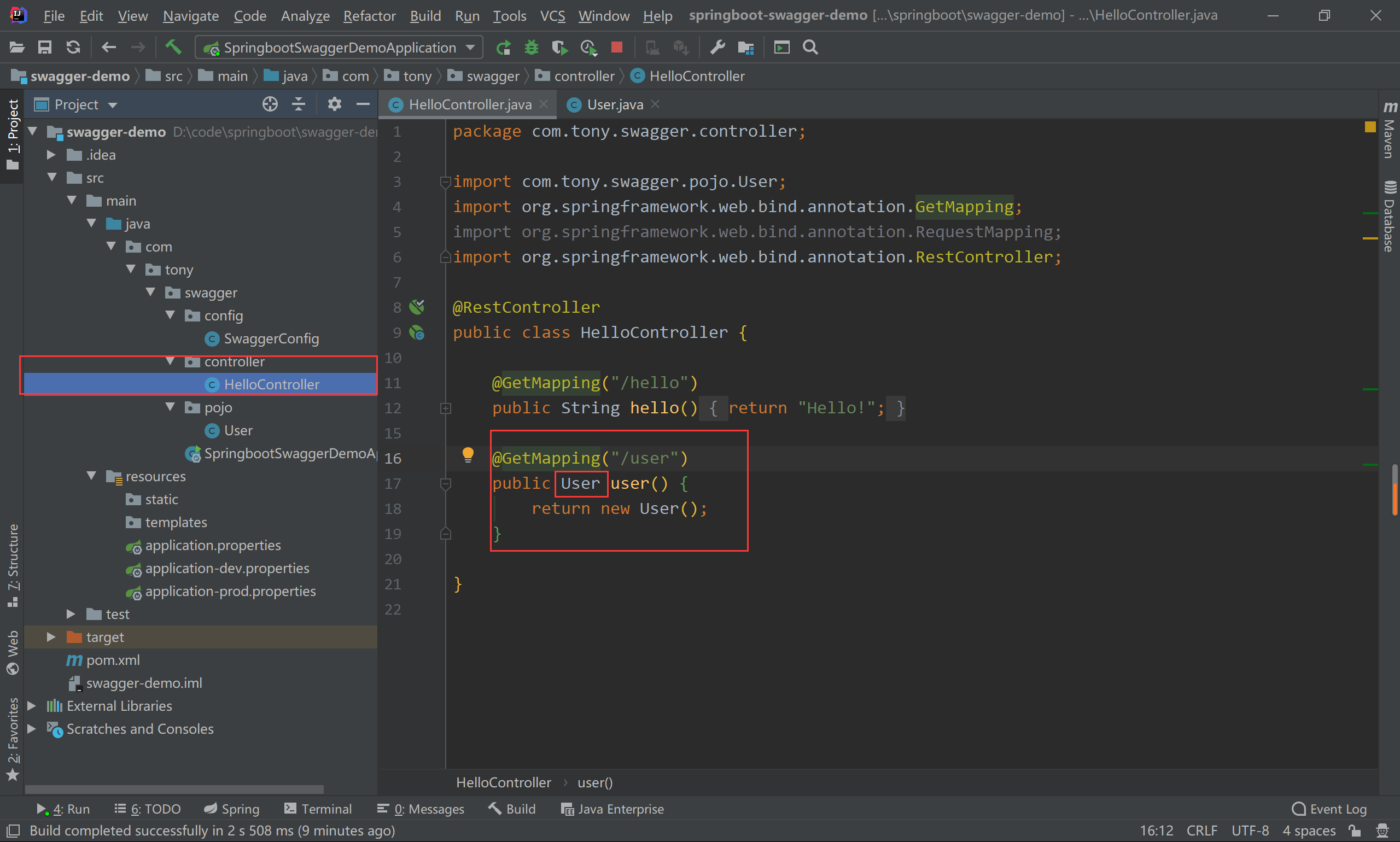Select pom.xml in the project tree
This screenshot has width=1400, height=842.
click(113, 660)
